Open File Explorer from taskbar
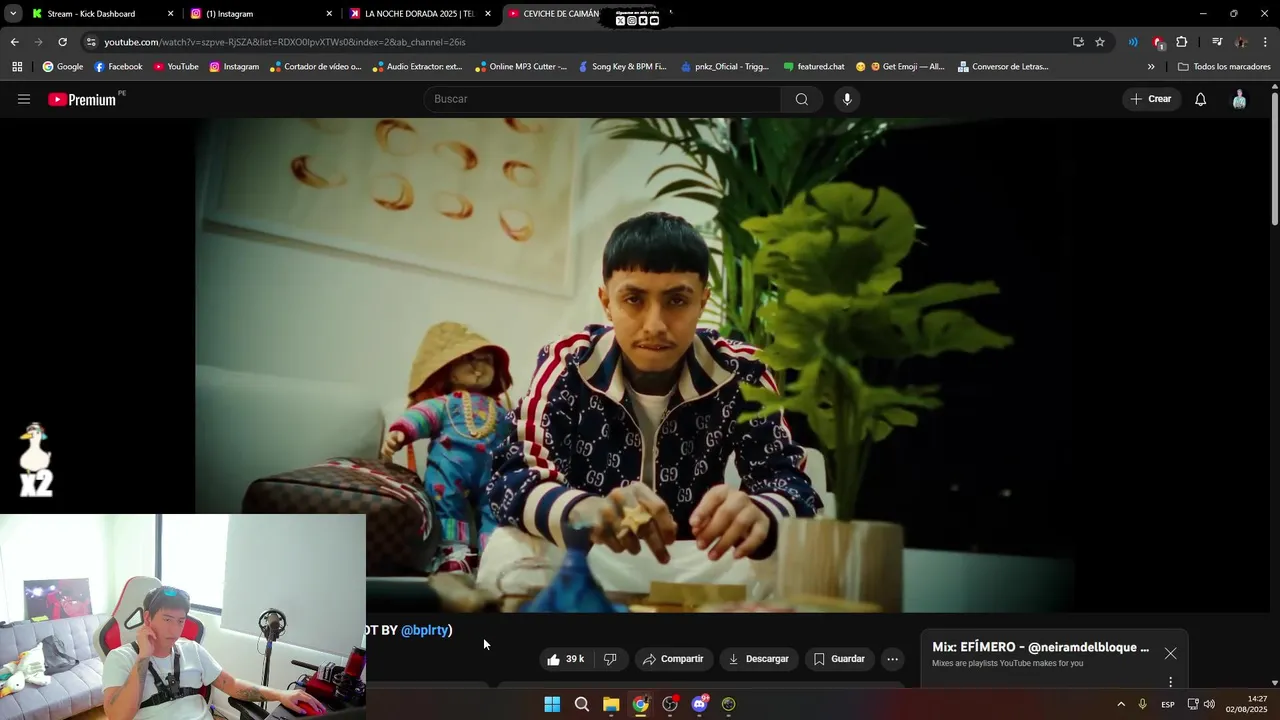1280x720 pixels. (611, 704)
